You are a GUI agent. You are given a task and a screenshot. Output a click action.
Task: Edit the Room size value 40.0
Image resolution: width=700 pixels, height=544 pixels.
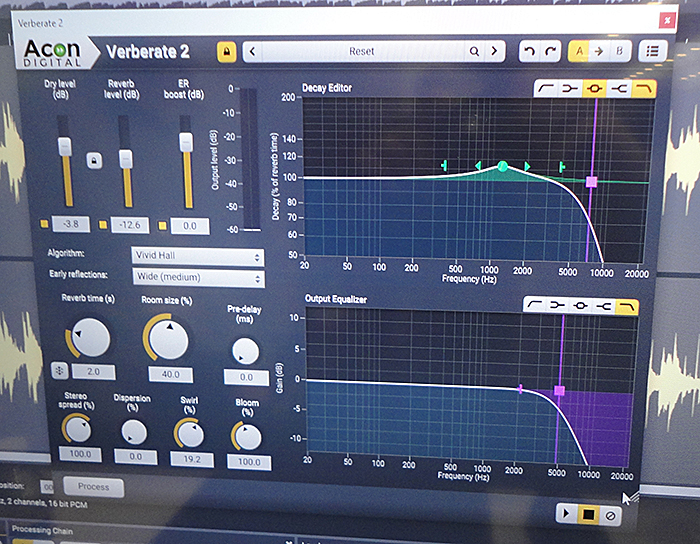171,374
